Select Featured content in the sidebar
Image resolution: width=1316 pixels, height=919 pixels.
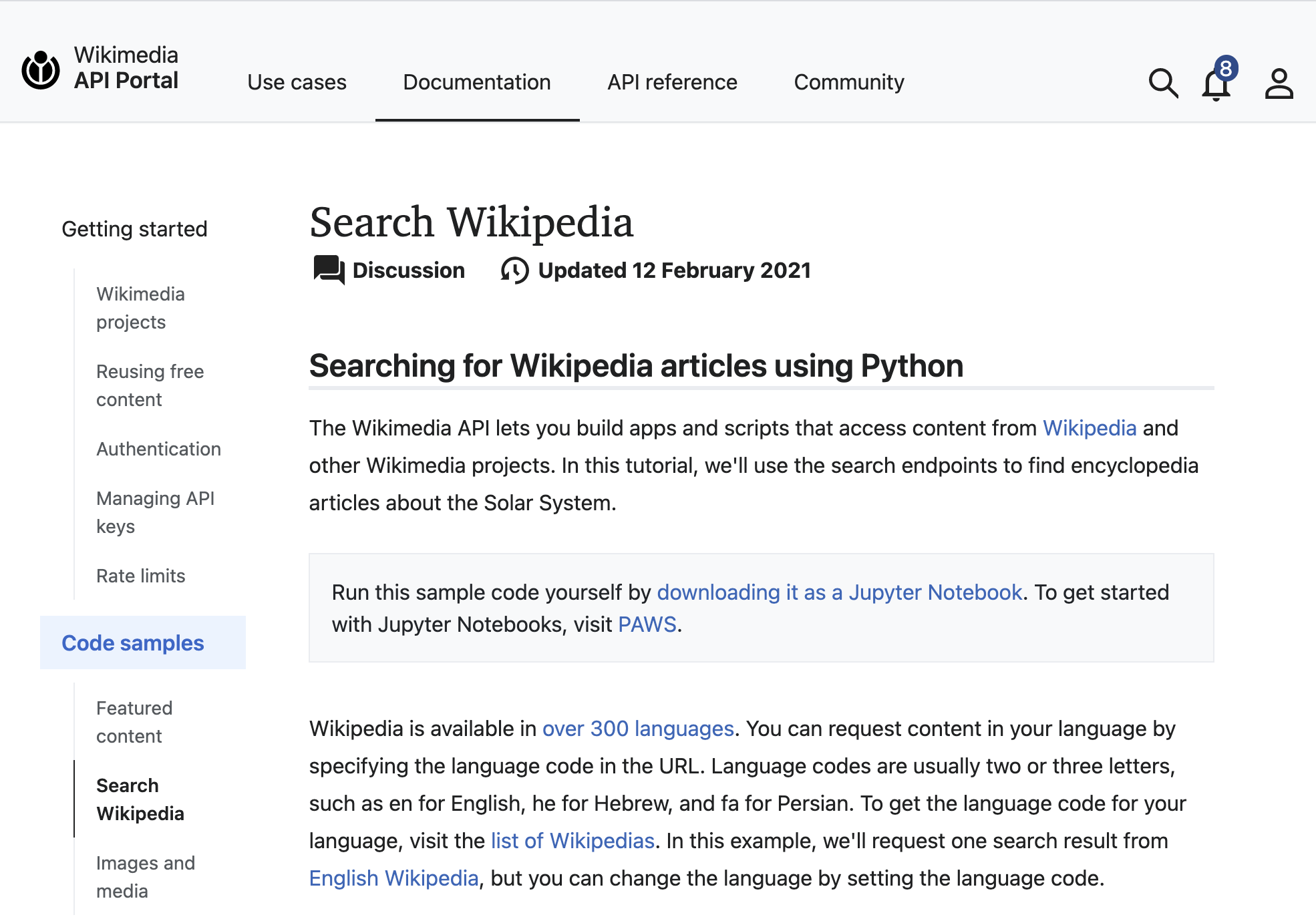pyautogui.click(x=134, y=722)
